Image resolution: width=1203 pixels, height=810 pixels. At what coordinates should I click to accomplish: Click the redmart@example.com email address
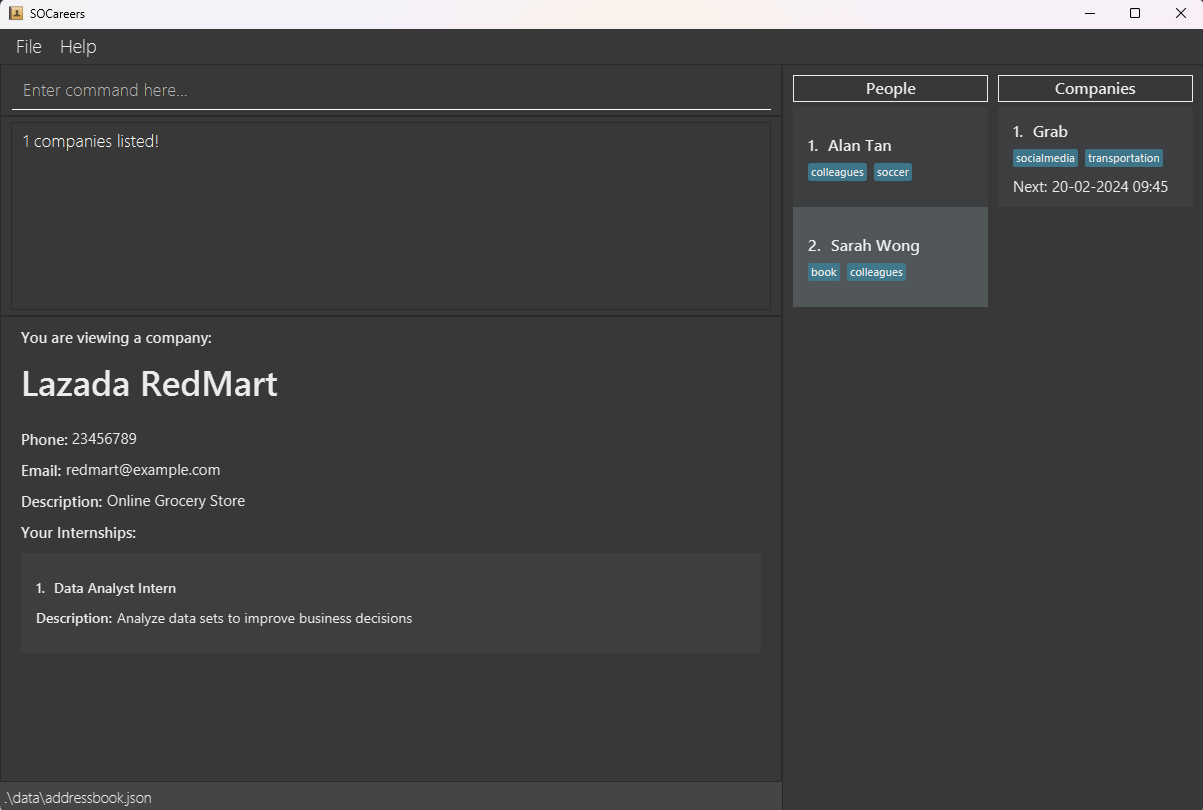pyautogui.click(x=143, y=470)
